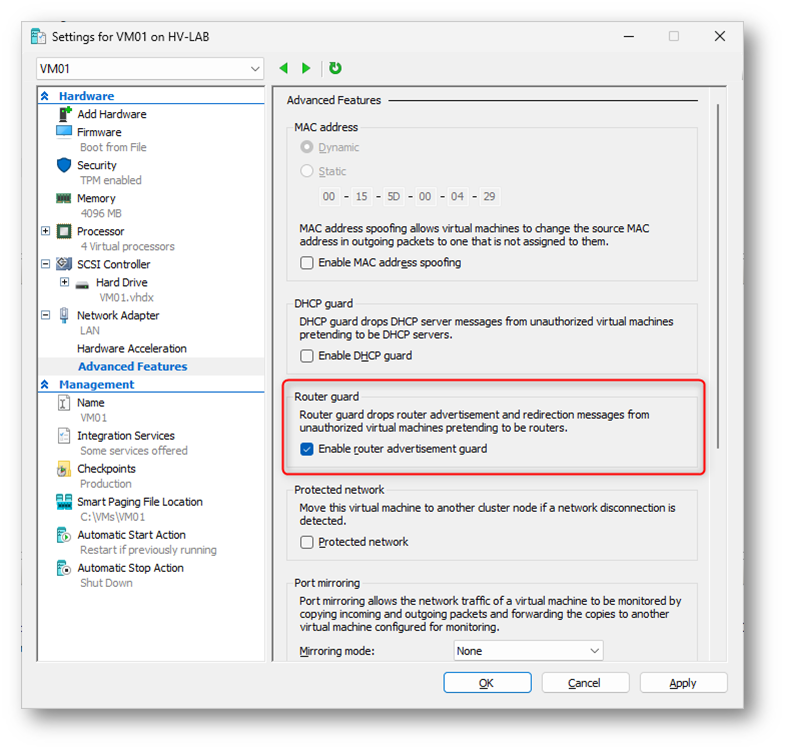Click the Processor icon
This screenshot has width=786, height=751.
coord(64,231)
